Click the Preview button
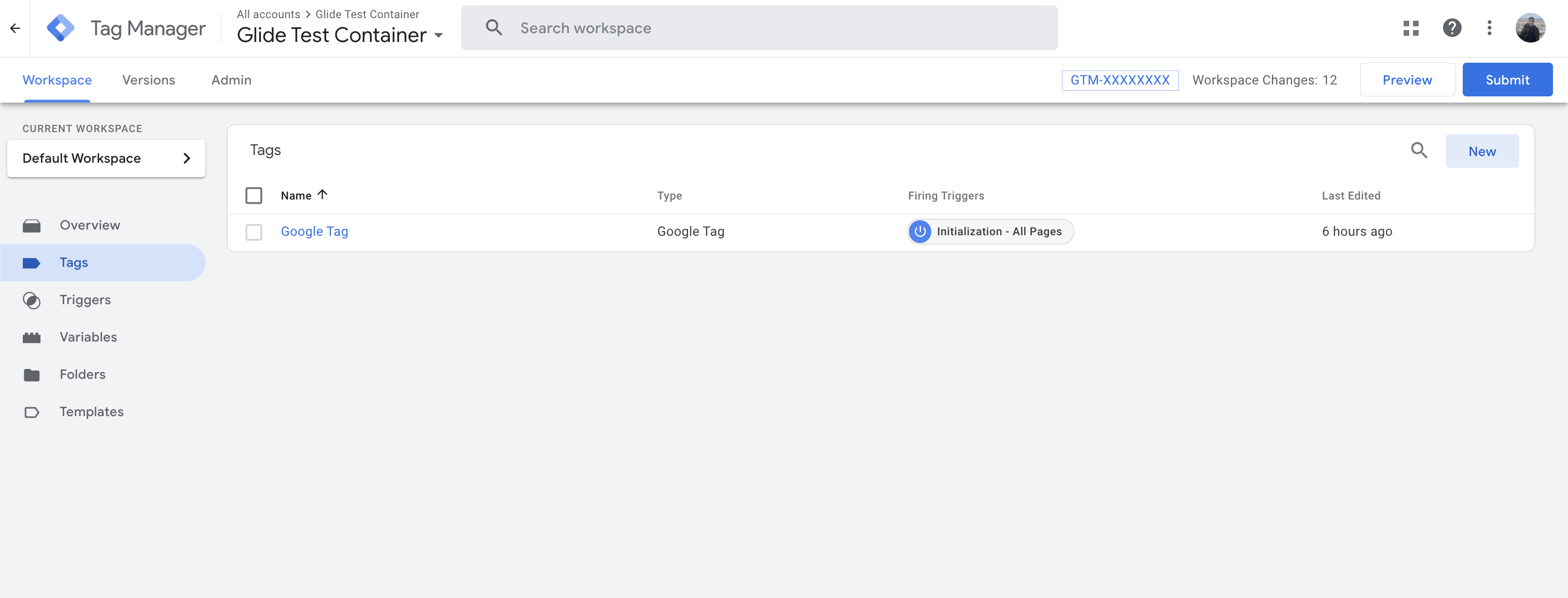Image resolution: width=1568 pixels, height=598 pixels. click(x=1407, y=80)
